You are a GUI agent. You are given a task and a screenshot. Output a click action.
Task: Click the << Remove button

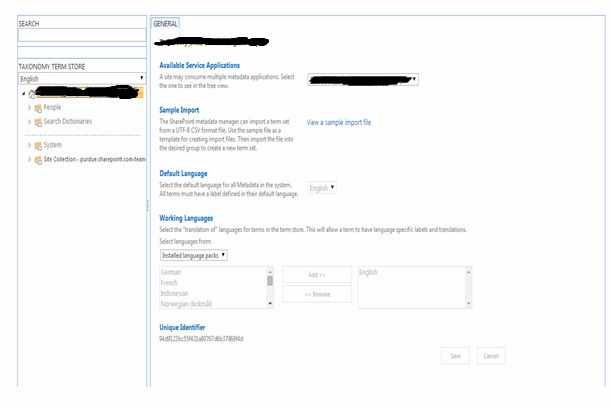click(317, 294)
